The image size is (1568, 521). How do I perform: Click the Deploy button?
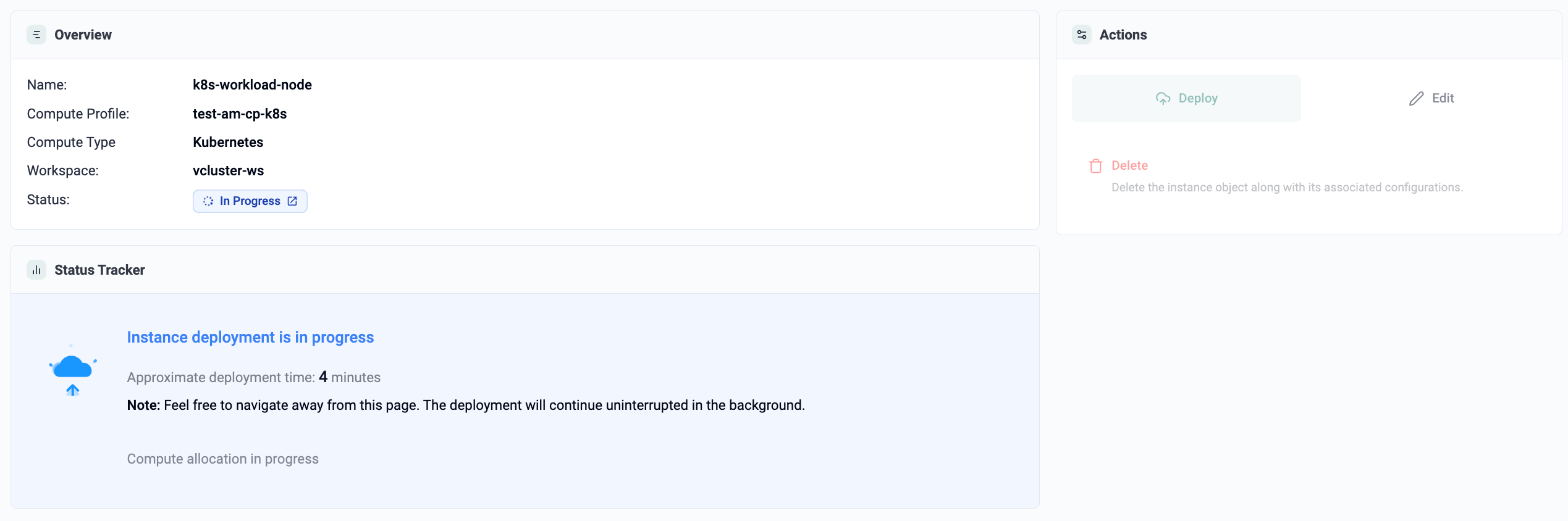coord(1186,98)
